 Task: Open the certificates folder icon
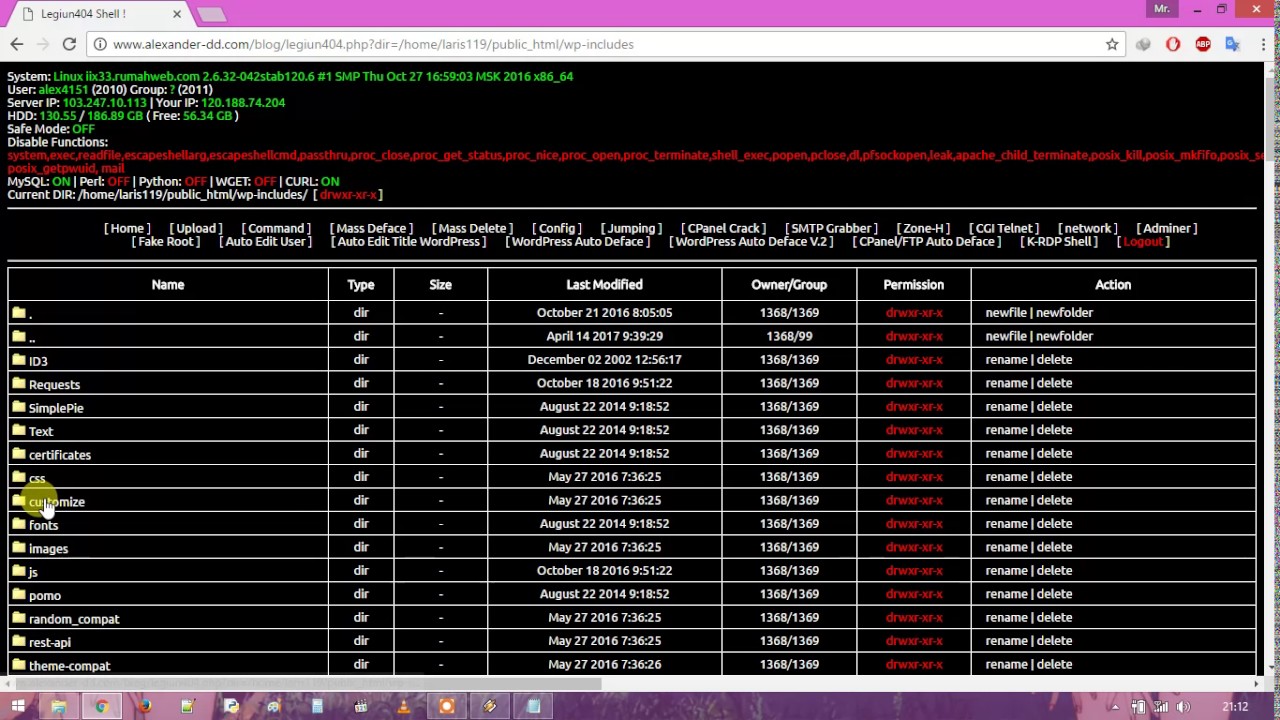[x=19, y=454]
